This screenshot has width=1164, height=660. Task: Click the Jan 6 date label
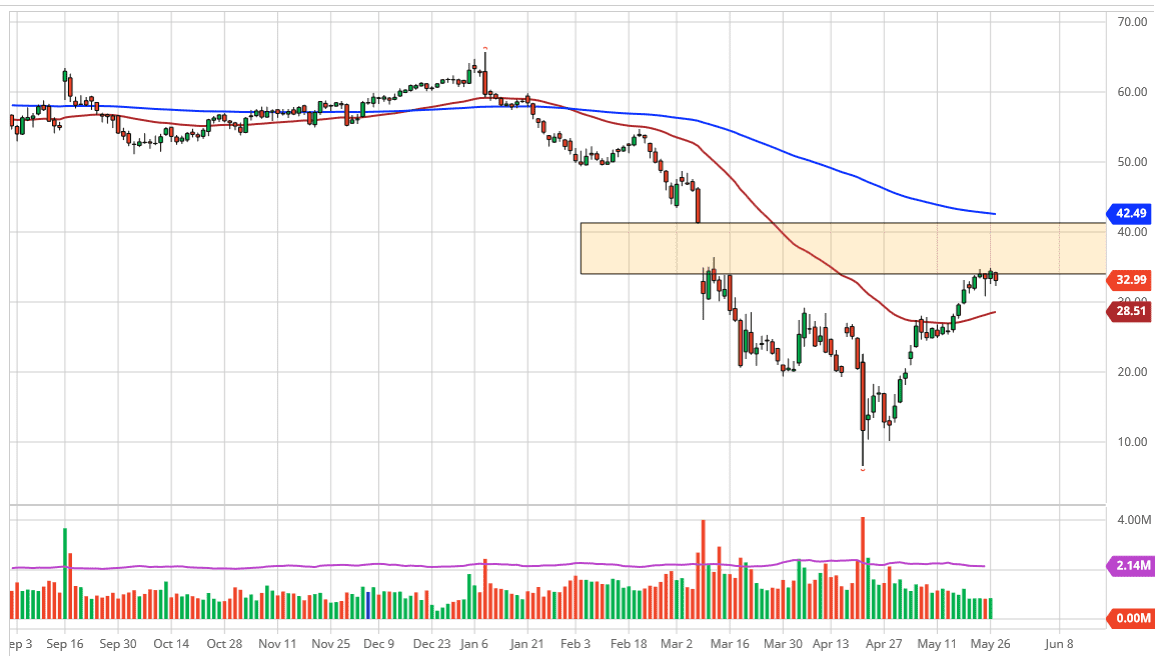tap(473, 644)
